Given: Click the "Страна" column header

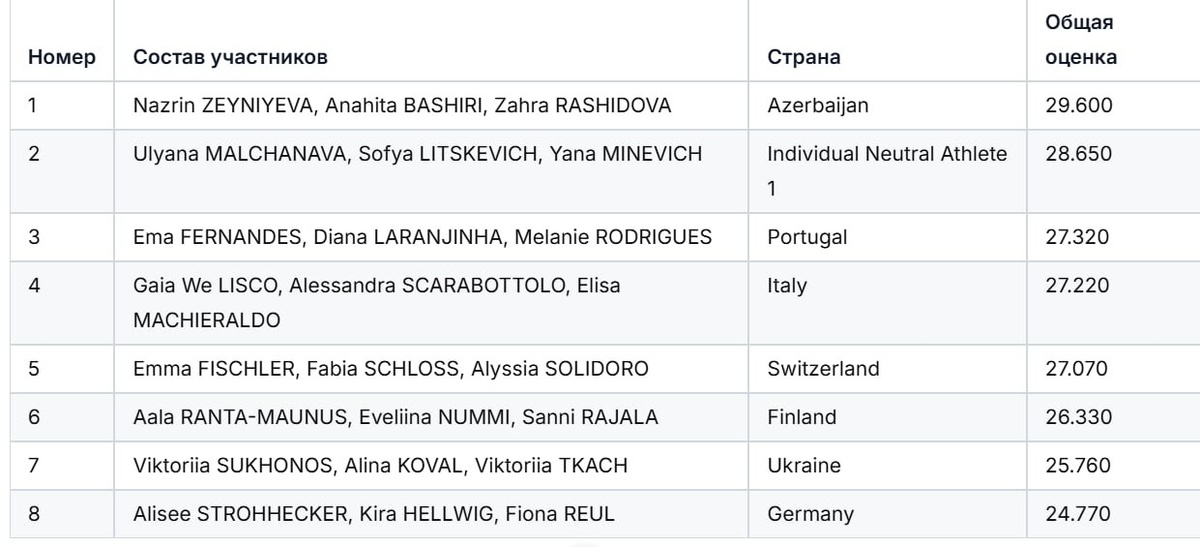Looking at the screenshot, I should pyautogui.click(x=803, y=58).
